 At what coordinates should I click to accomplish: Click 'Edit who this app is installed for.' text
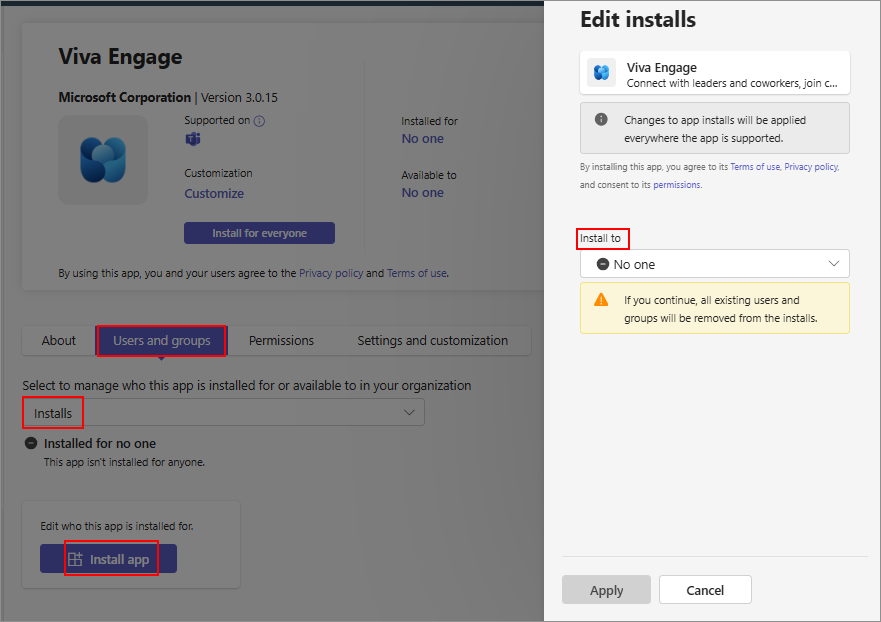[x=117, y=526]
